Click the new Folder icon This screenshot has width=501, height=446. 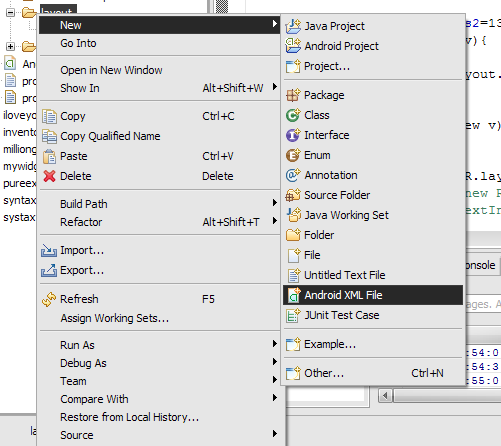click(x=293, y=235)
